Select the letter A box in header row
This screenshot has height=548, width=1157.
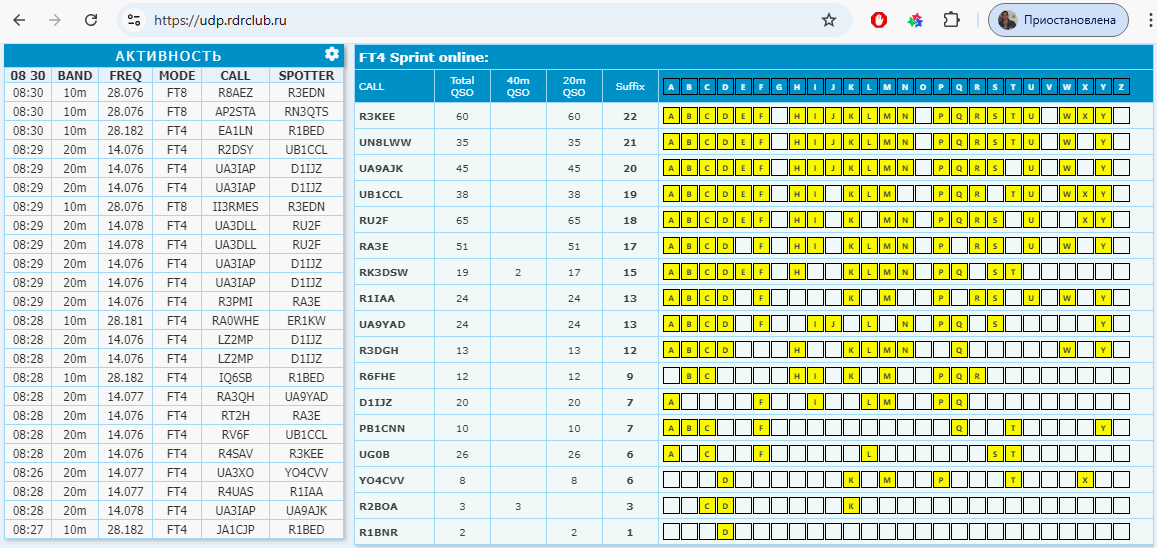pyautogui.click(x=671, y=87)
